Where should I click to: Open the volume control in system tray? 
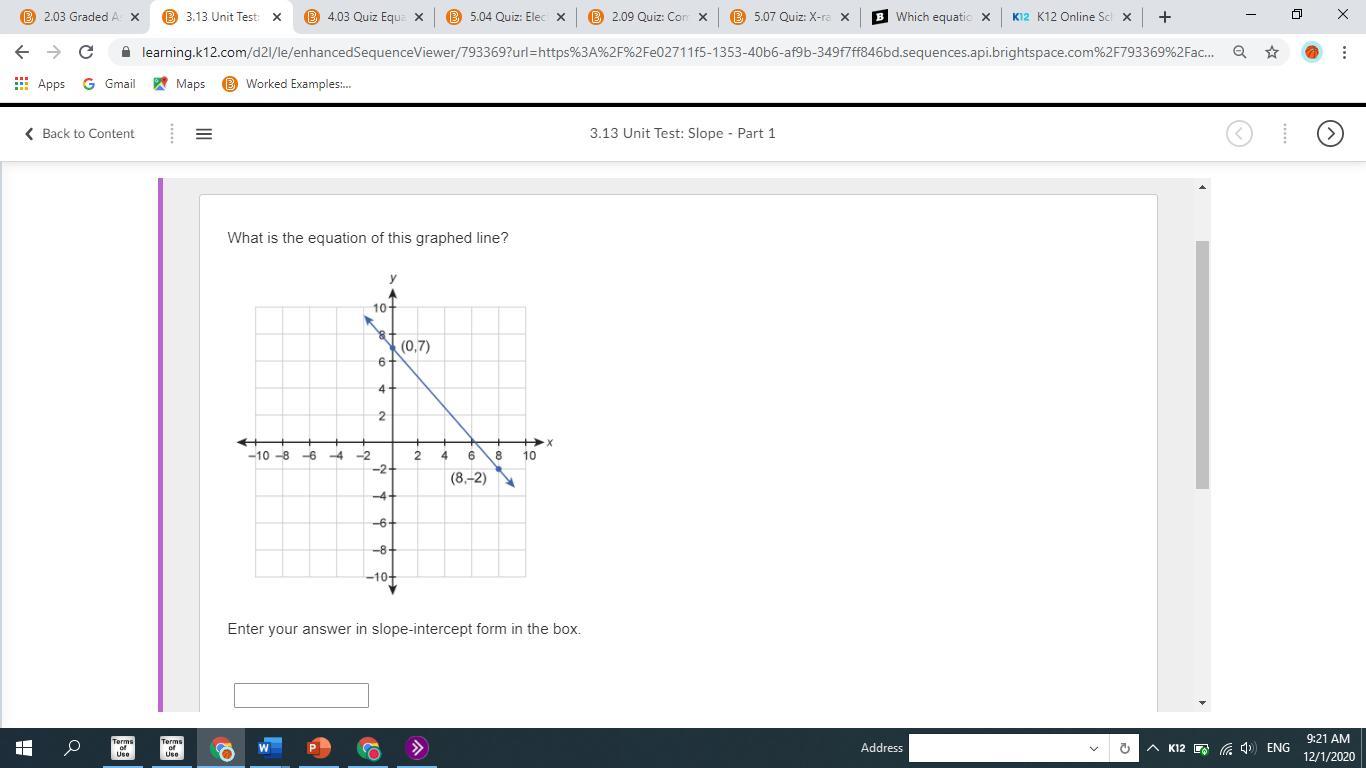point(1247,748)
